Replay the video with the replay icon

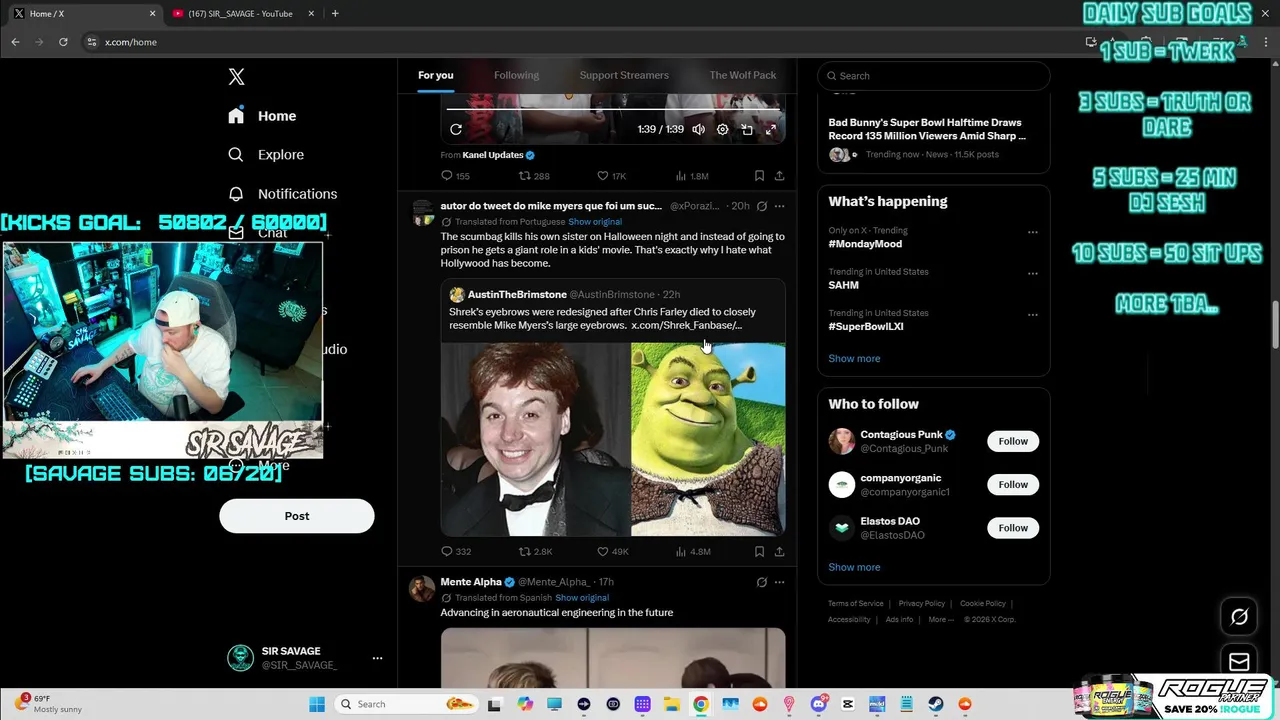pyautogui.click(x=456, y=129)
